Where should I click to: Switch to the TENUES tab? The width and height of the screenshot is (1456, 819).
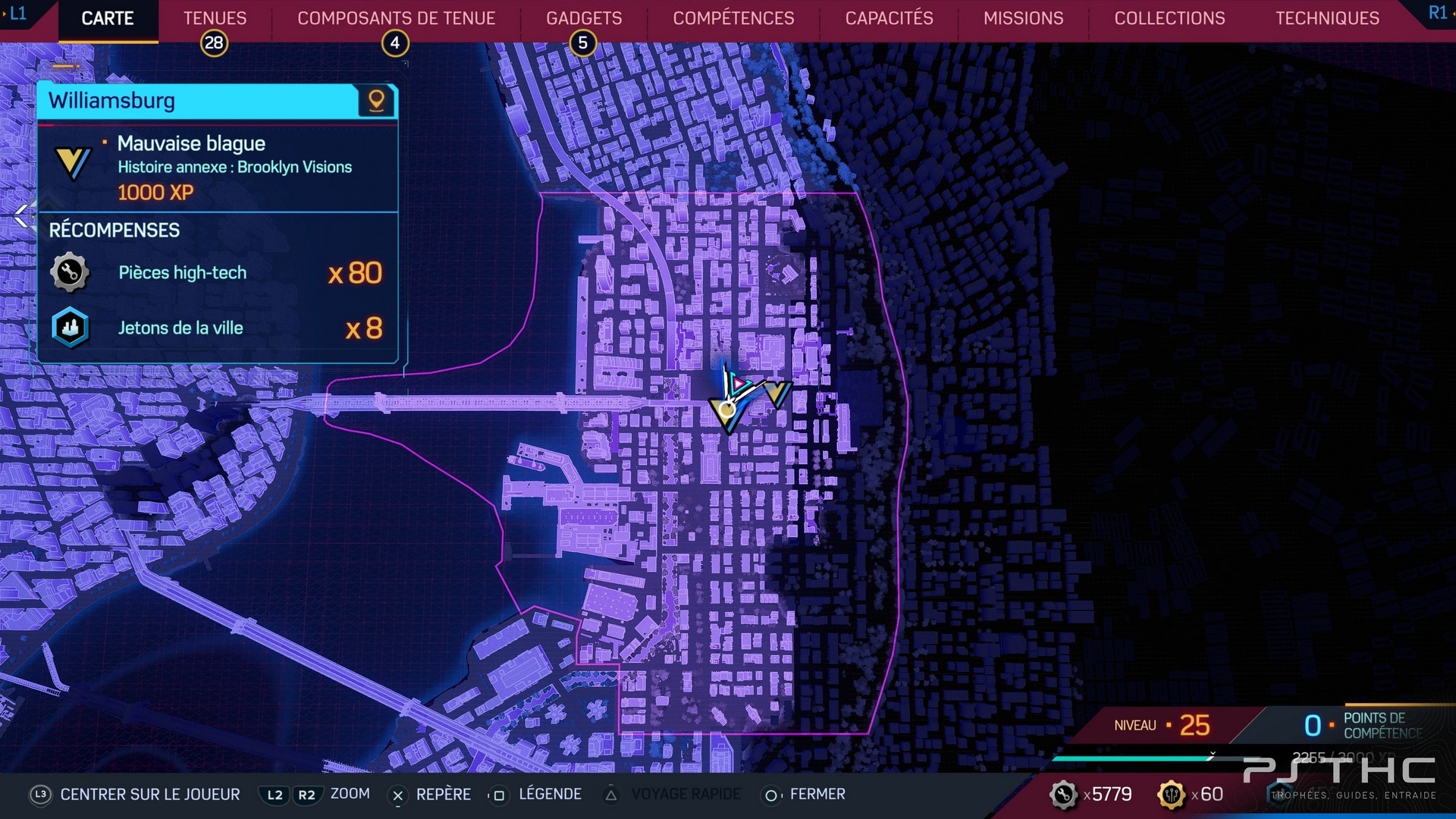215,18
